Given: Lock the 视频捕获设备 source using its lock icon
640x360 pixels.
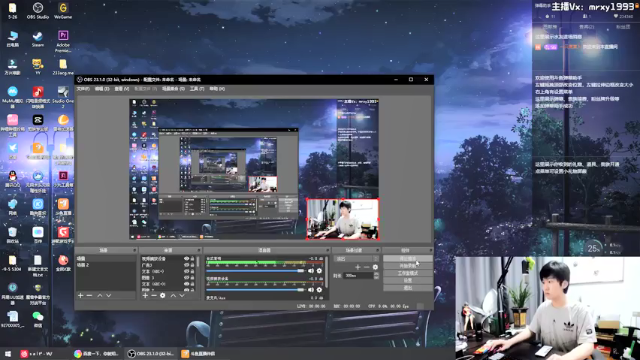Looking at the screenshot, I should click(x=192, y=259).
